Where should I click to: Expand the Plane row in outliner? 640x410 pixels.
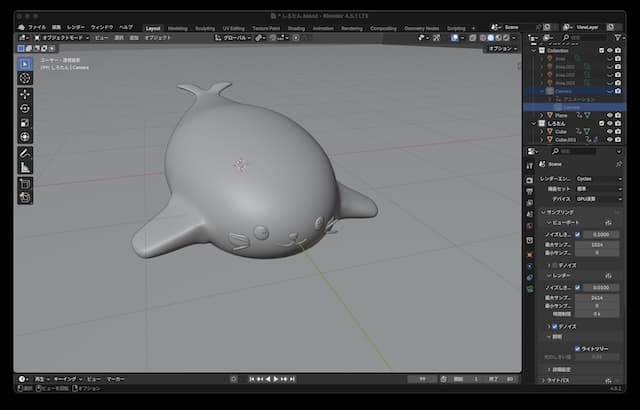[x=542, y=115]
